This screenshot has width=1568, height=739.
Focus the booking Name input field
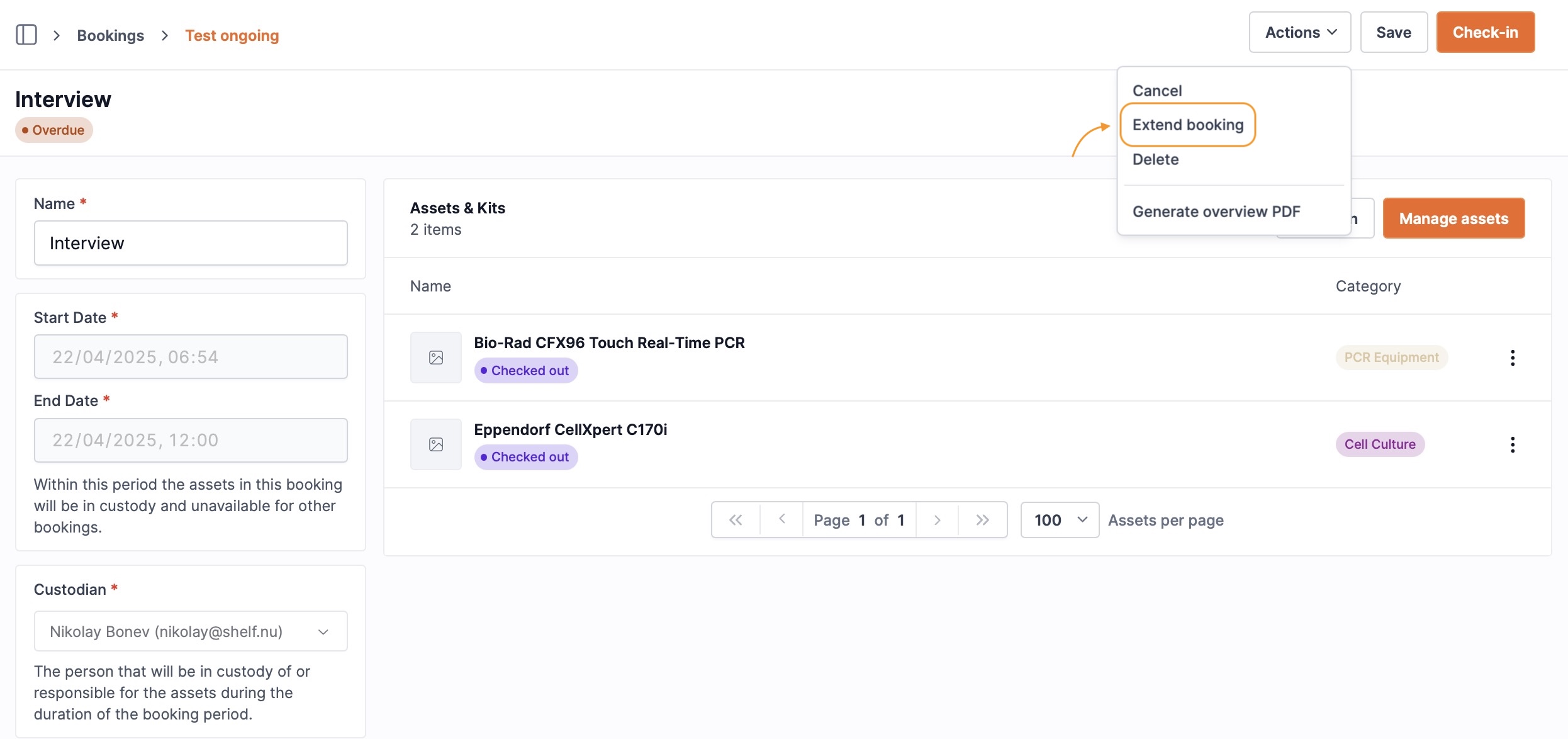click(191, 243)
